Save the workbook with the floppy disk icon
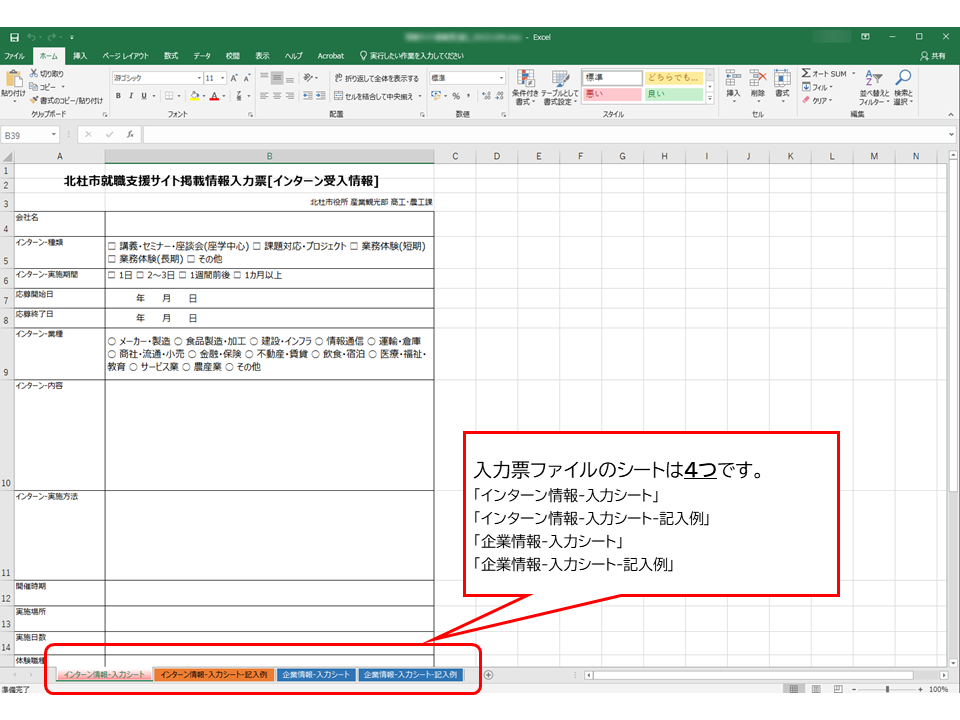The height and width of the screenshot is (720, 960). tap(14, 37)
